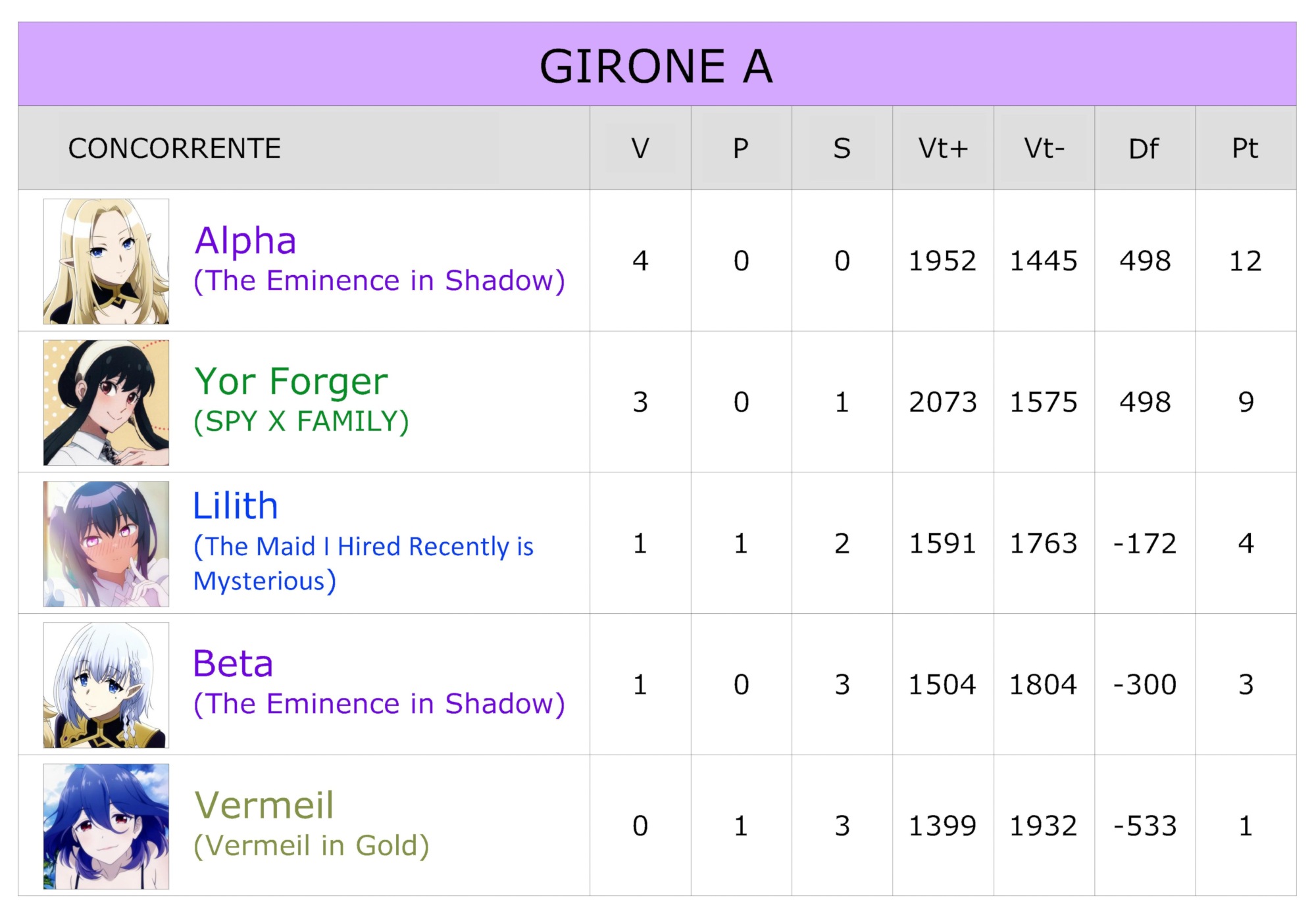Open Vermeil's portrait thumbnail
1316x921 pixels.
point(106,826)
